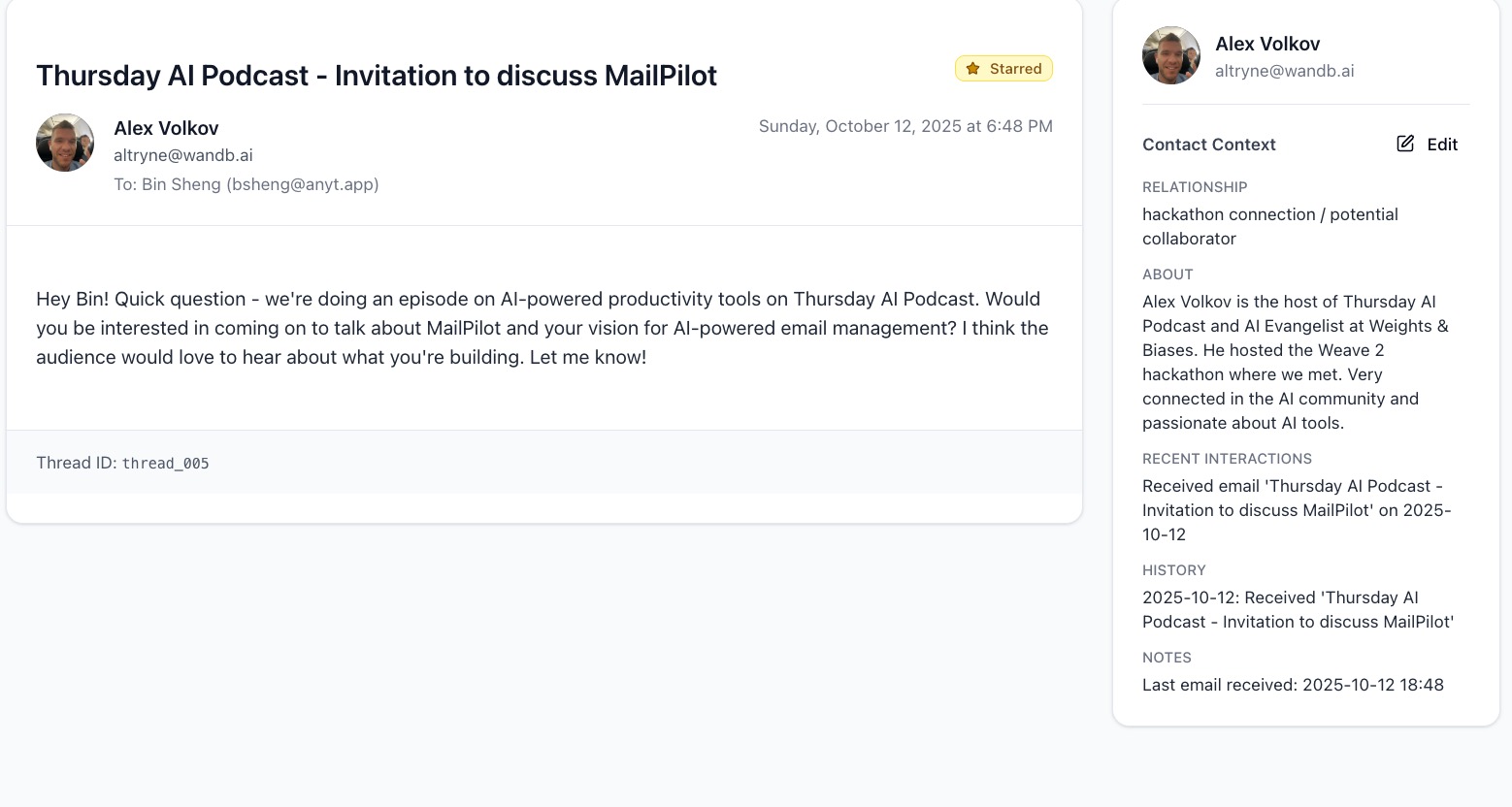Viewport: 1512px width, 807px height.
Task: Click the NOTES line "Last email received"
Action: coord(1293,685)
